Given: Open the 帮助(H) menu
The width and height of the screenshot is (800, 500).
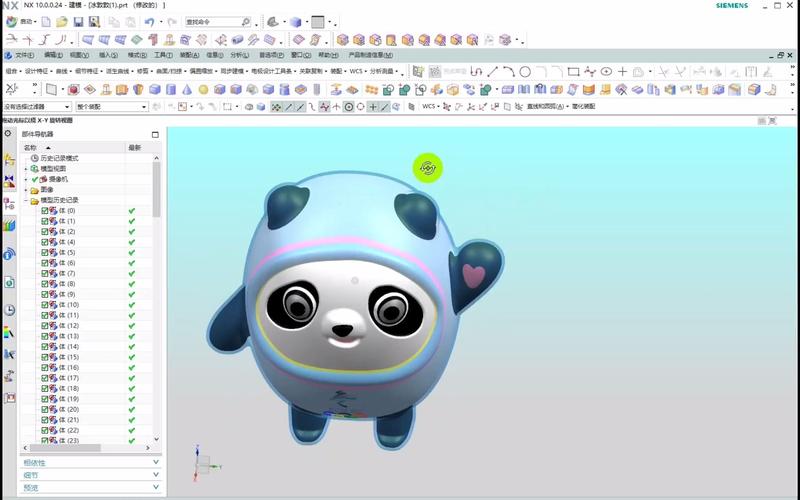Looking at the screenshot, I should (328, 55).
